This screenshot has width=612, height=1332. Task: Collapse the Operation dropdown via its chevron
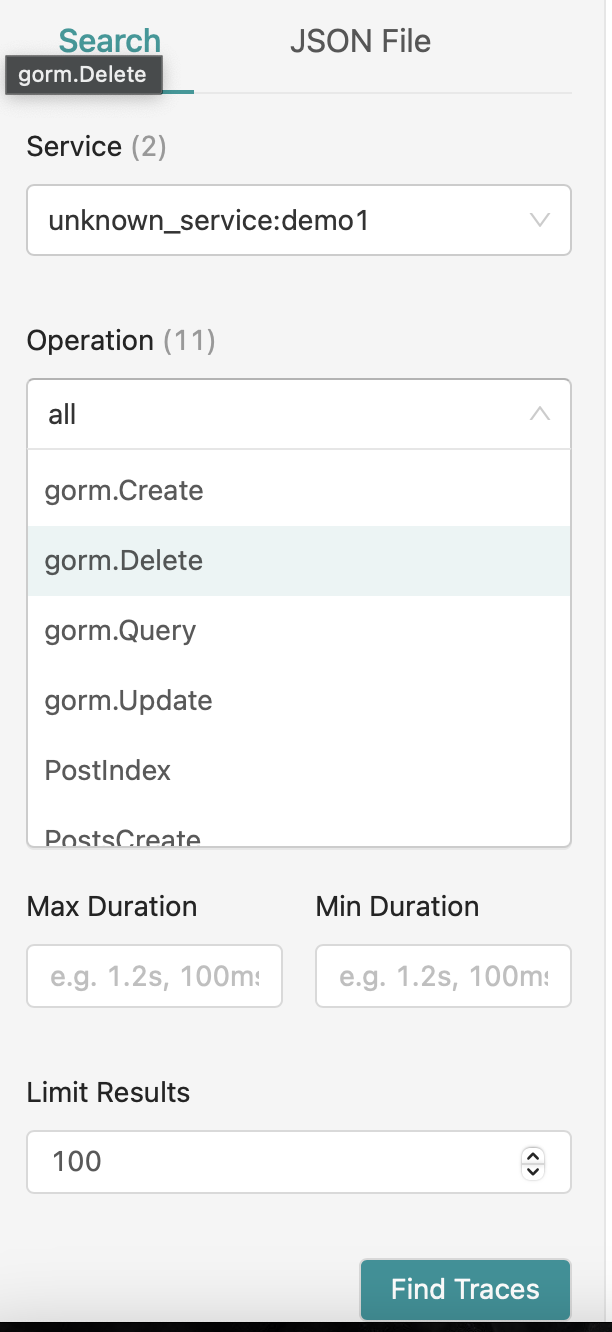pos(539,413)
